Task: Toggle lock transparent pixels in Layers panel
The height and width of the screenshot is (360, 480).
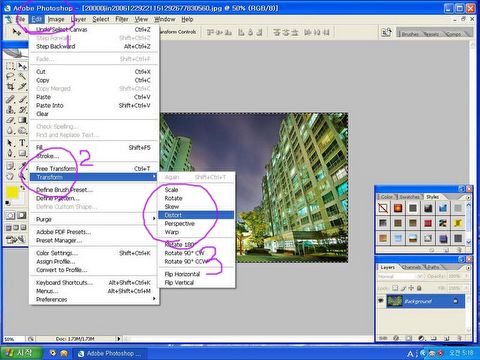Action: point(395,288)
